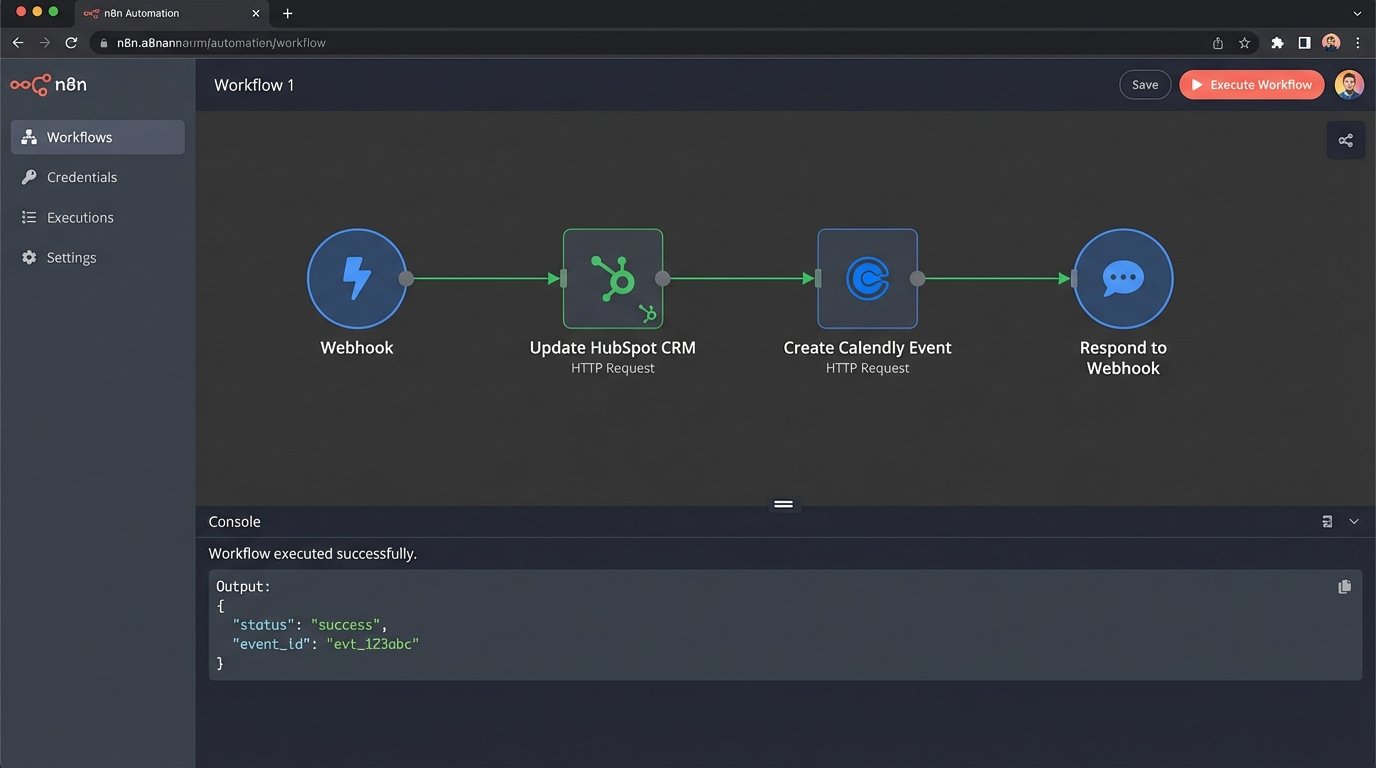Click the console clear/dock icon
The height and width of the screenshot is (768, 1376).
pos(1327,522)
